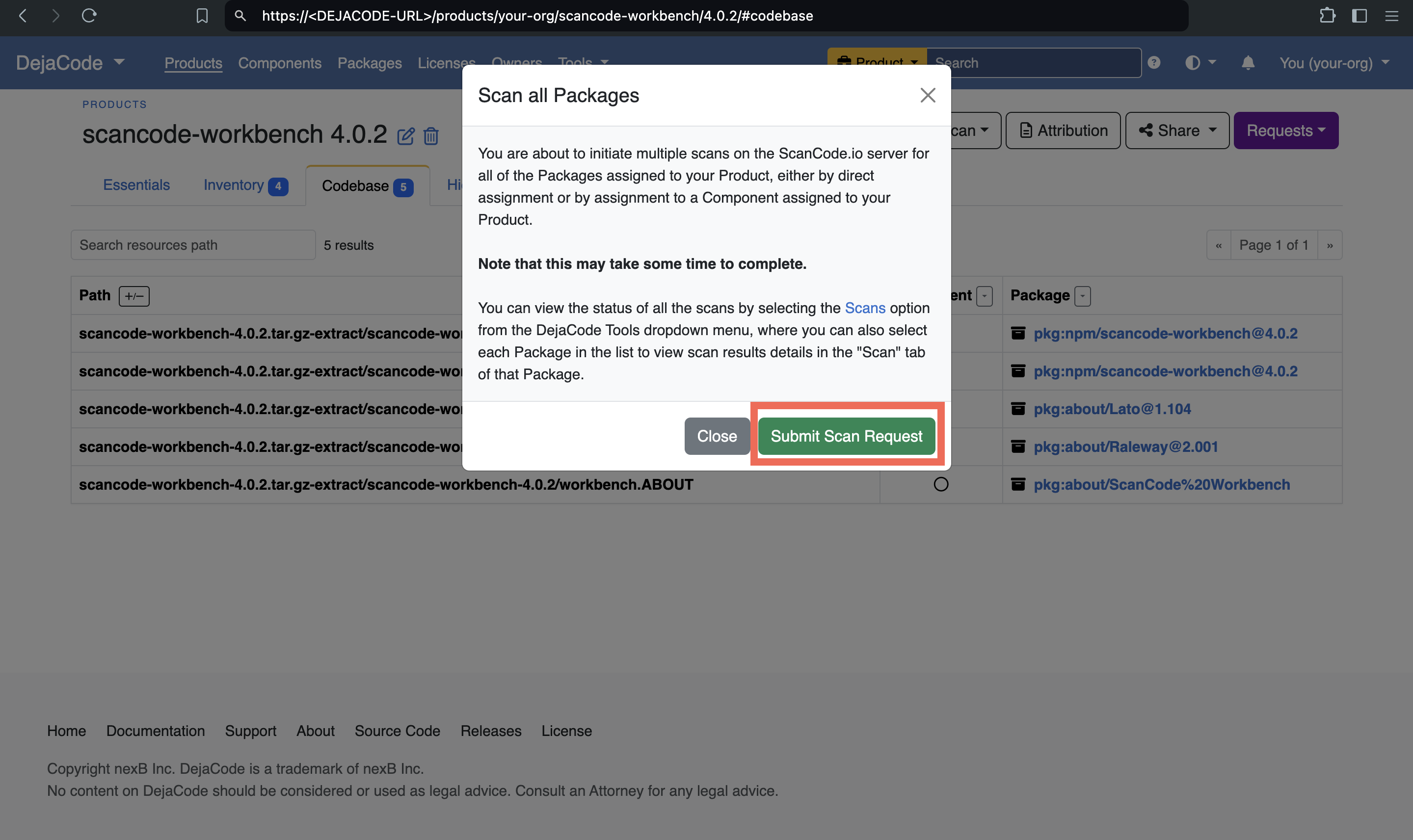Expand the Requests dropdown

tap(1285, 131)
